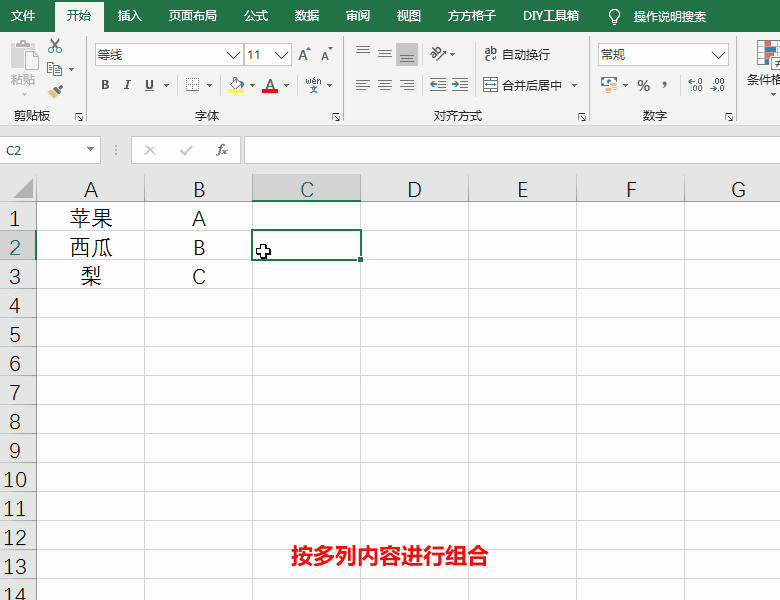This screenshot has width=780, height=600.
Task: Click Insert Function fx icon
Action: click(222, 150)
